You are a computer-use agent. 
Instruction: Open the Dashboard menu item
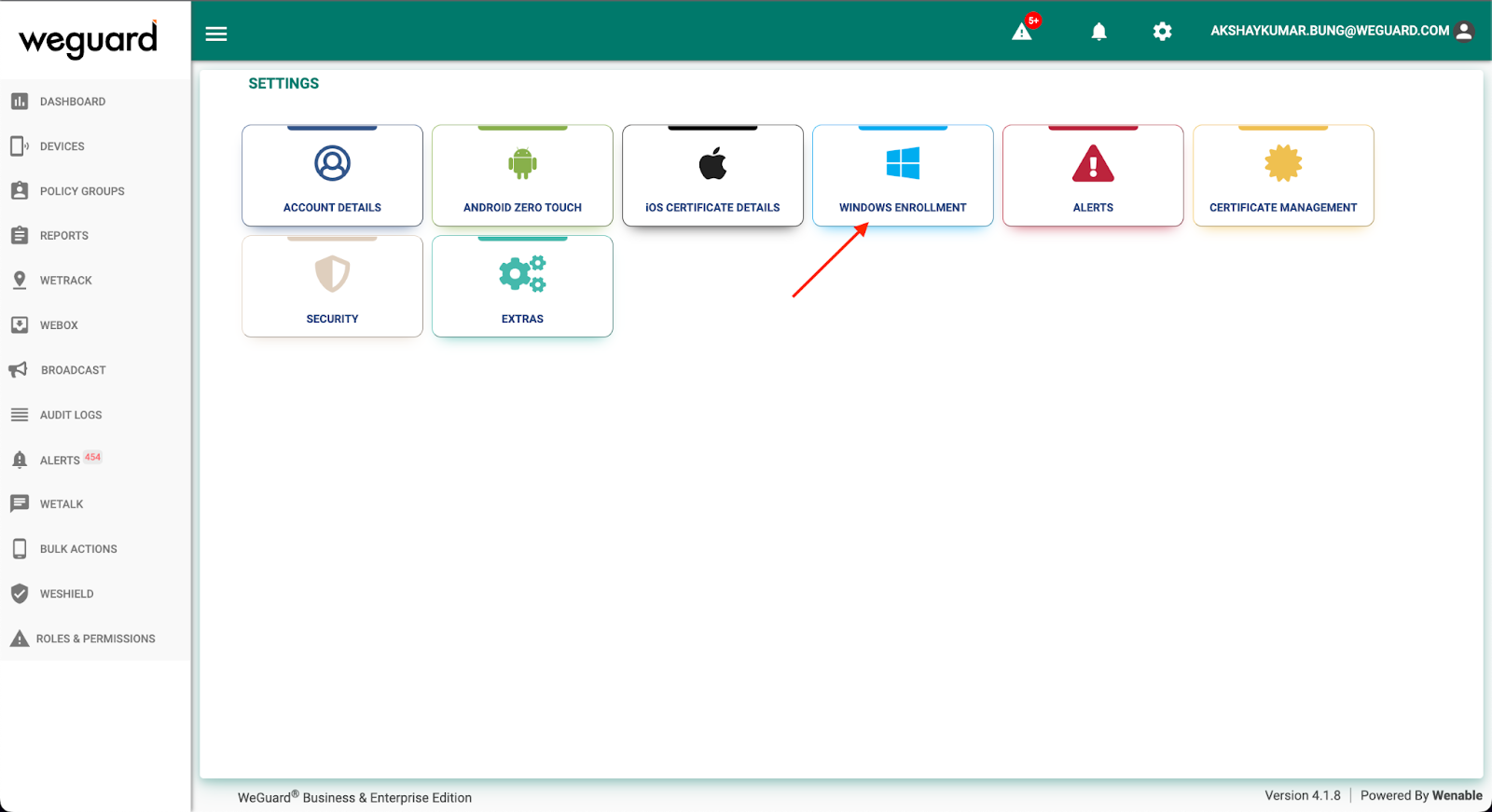[x=73, y=102]
